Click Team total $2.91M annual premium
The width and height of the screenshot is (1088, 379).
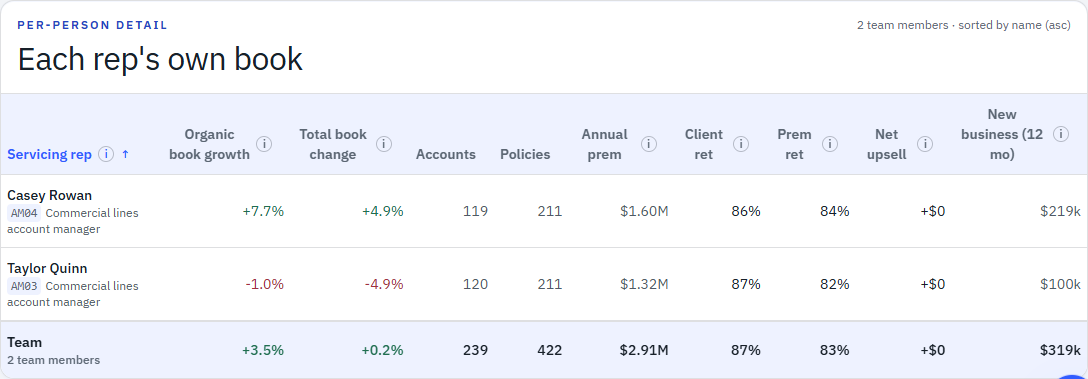click(x=644, y=351)
